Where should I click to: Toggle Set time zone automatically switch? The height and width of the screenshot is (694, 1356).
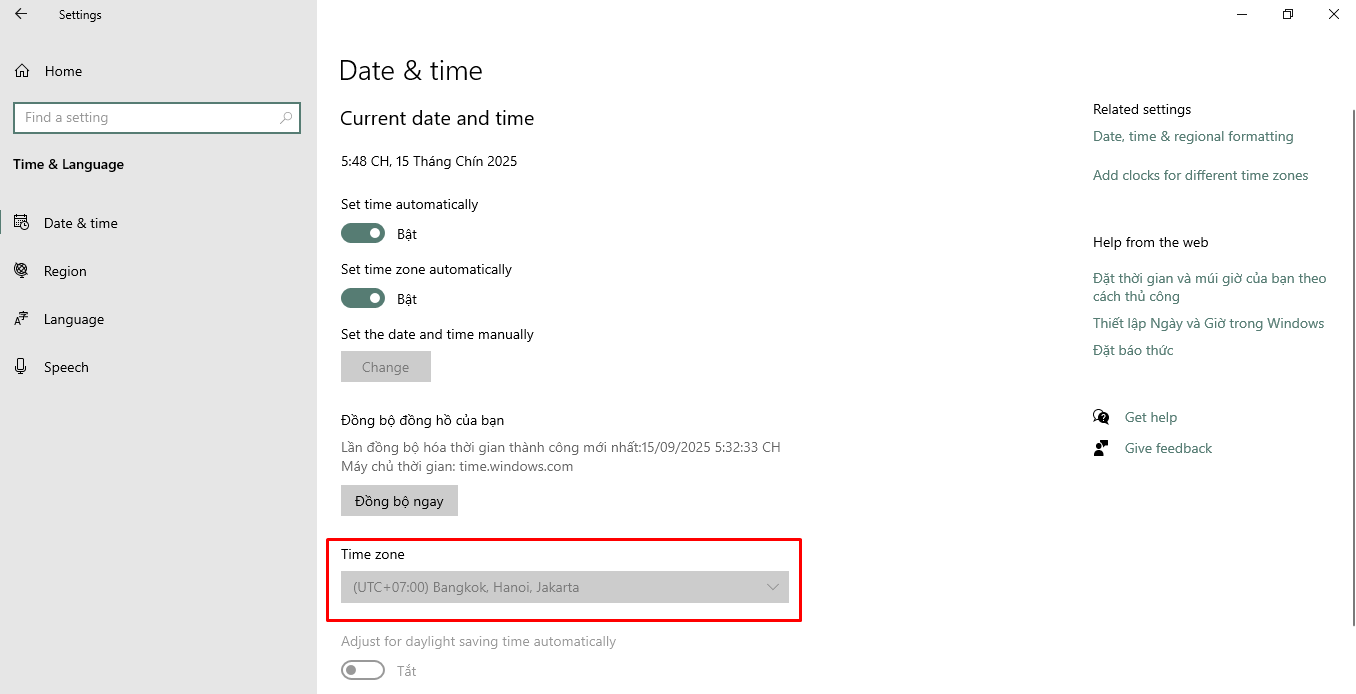(x=363, y=298)
